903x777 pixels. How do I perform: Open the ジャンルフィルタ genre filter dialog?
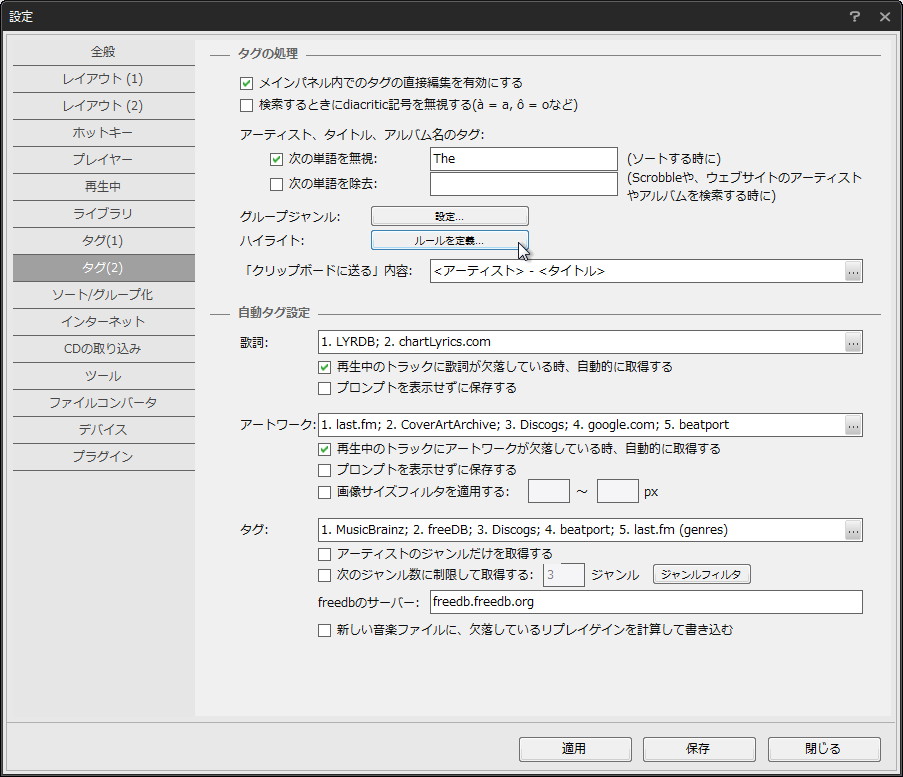702,574
